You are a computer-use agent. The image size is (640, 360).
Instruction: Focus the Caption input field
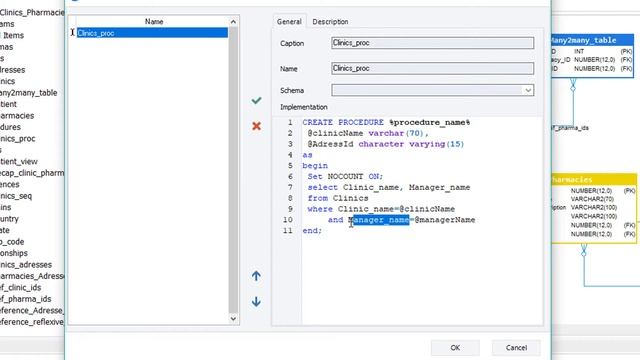[x=432, y=43]
